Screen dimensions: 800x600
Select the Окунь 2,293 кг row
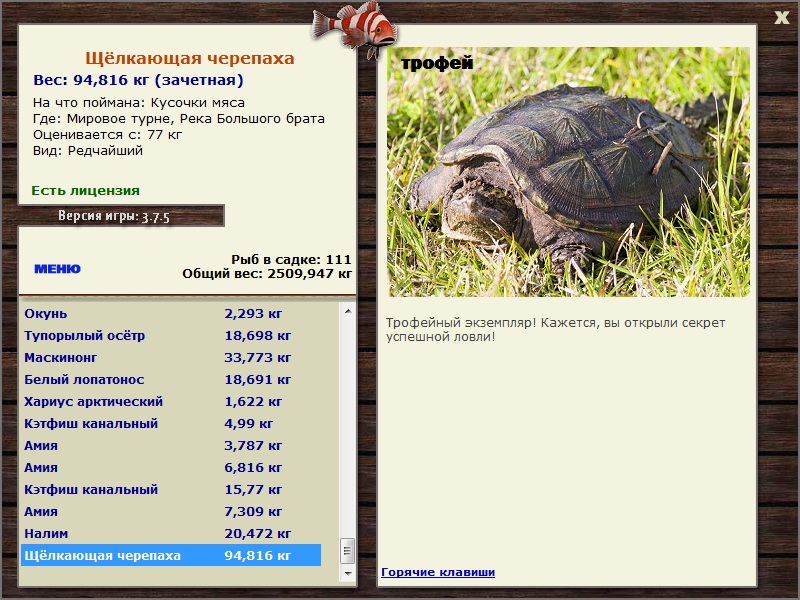click(171, 314)
